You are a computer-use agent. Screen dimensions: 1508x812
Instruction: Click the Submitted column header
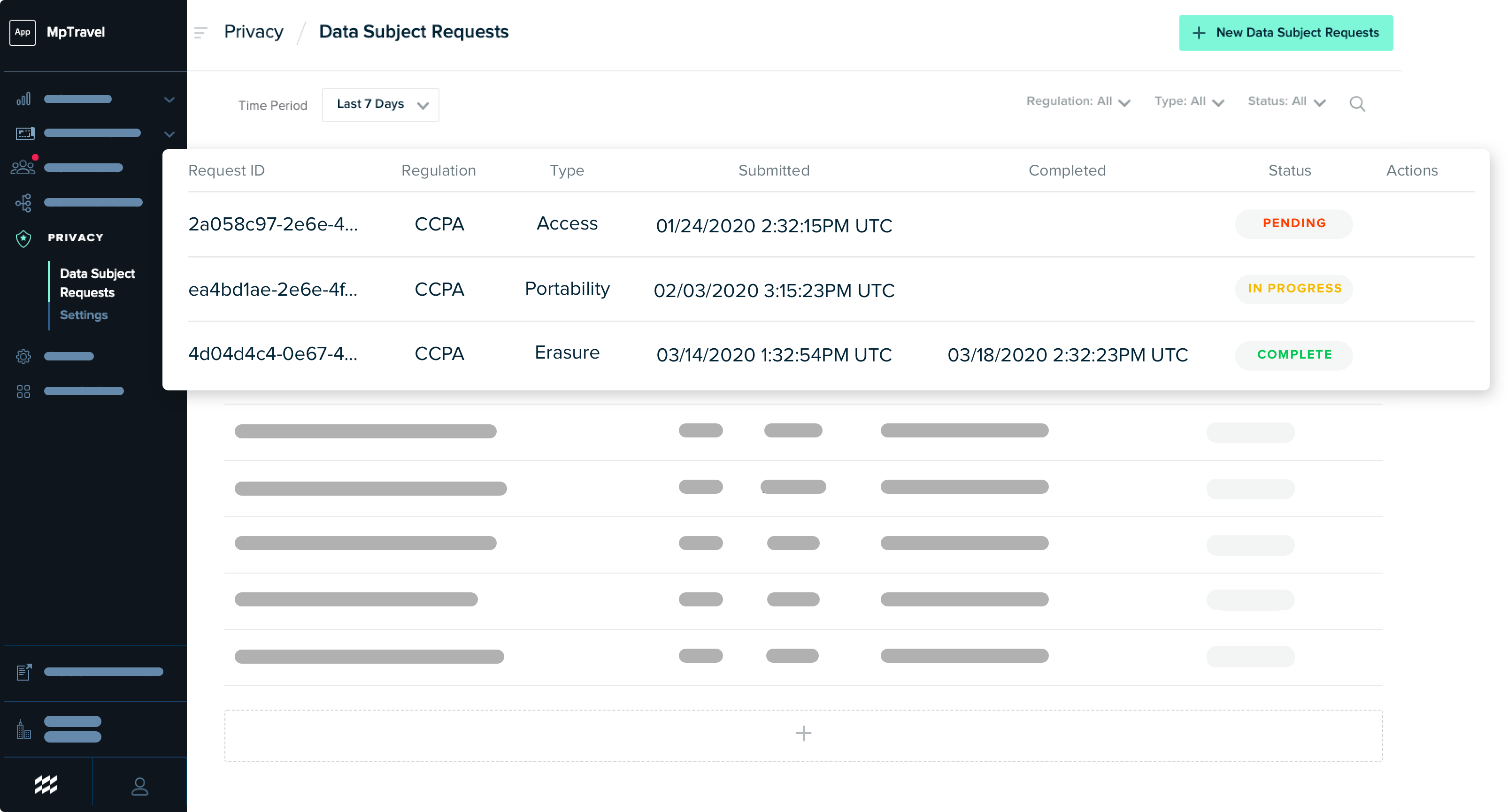pyautogui.click(x=774, y=170)
